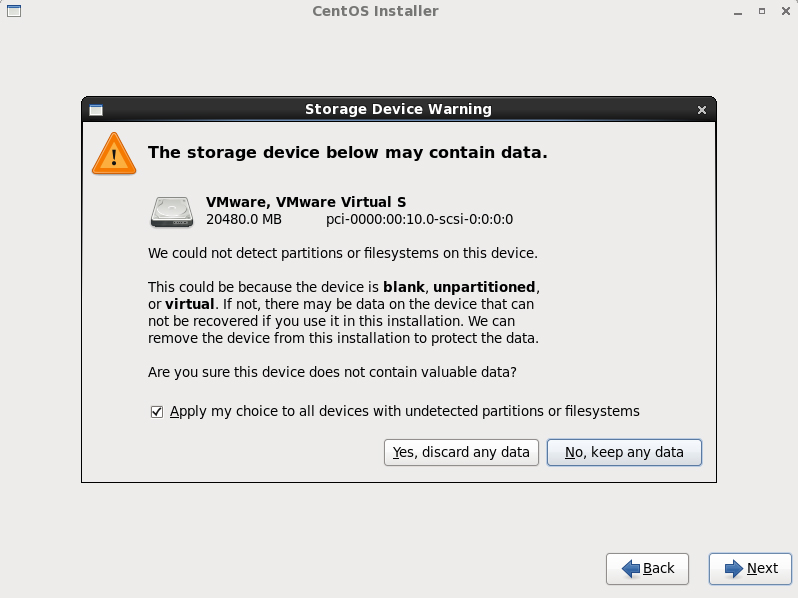This screenshot has width=798, height=598.
Task: Click the valuable data question text
Action: point(332,373)
